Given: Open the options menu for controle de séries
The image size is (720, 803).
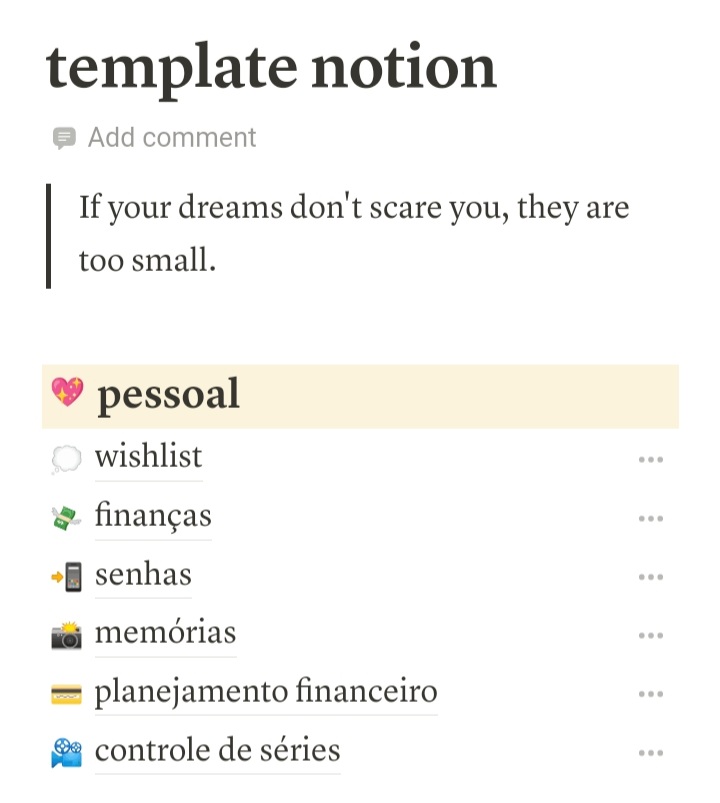Looking at the screenshot, I should (x=652, y=752).
